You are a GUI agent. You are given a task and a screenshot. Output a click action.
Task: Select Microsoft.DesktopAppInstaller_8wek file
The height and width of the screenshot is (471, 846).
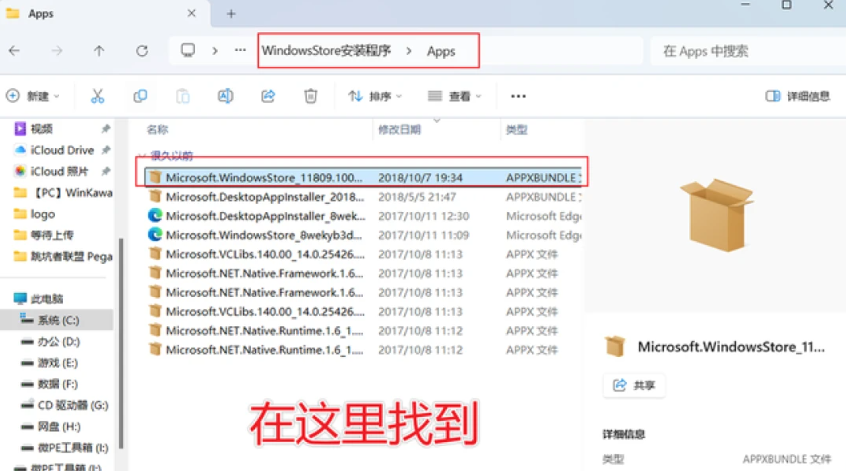click(x=363, y=216)
